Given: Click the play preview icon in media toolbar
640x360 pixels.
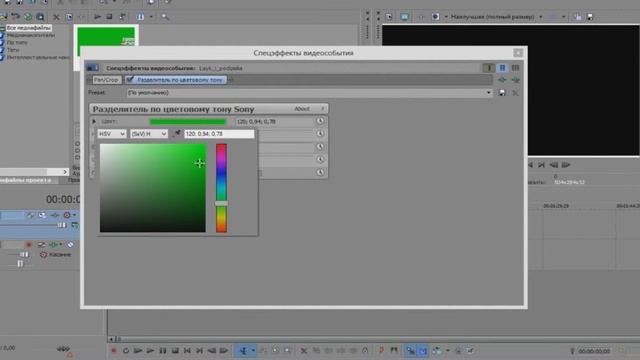Looking at the screenshot, I should (x=98, y=17).
